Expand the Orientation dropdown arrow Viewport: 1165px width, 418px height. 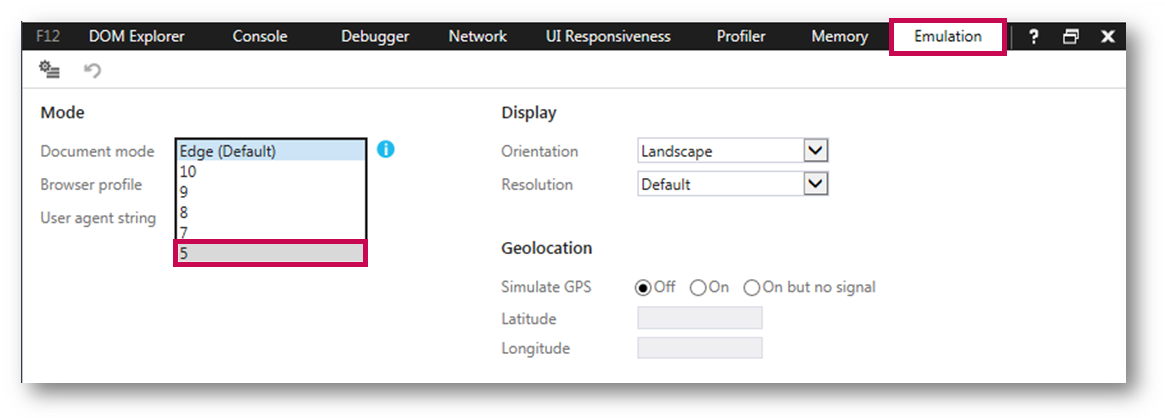[x=816, y=151]
